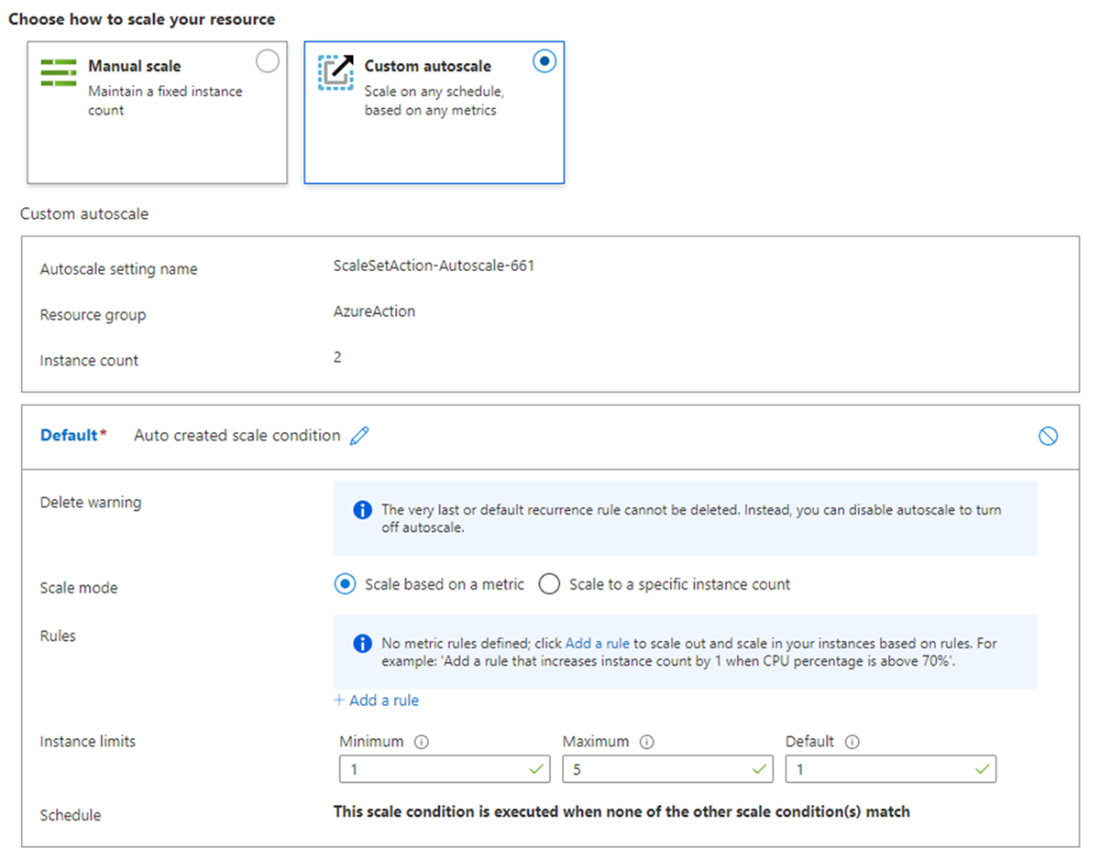Click the inline 'Add a rule' hyperlink

point(597,643)
